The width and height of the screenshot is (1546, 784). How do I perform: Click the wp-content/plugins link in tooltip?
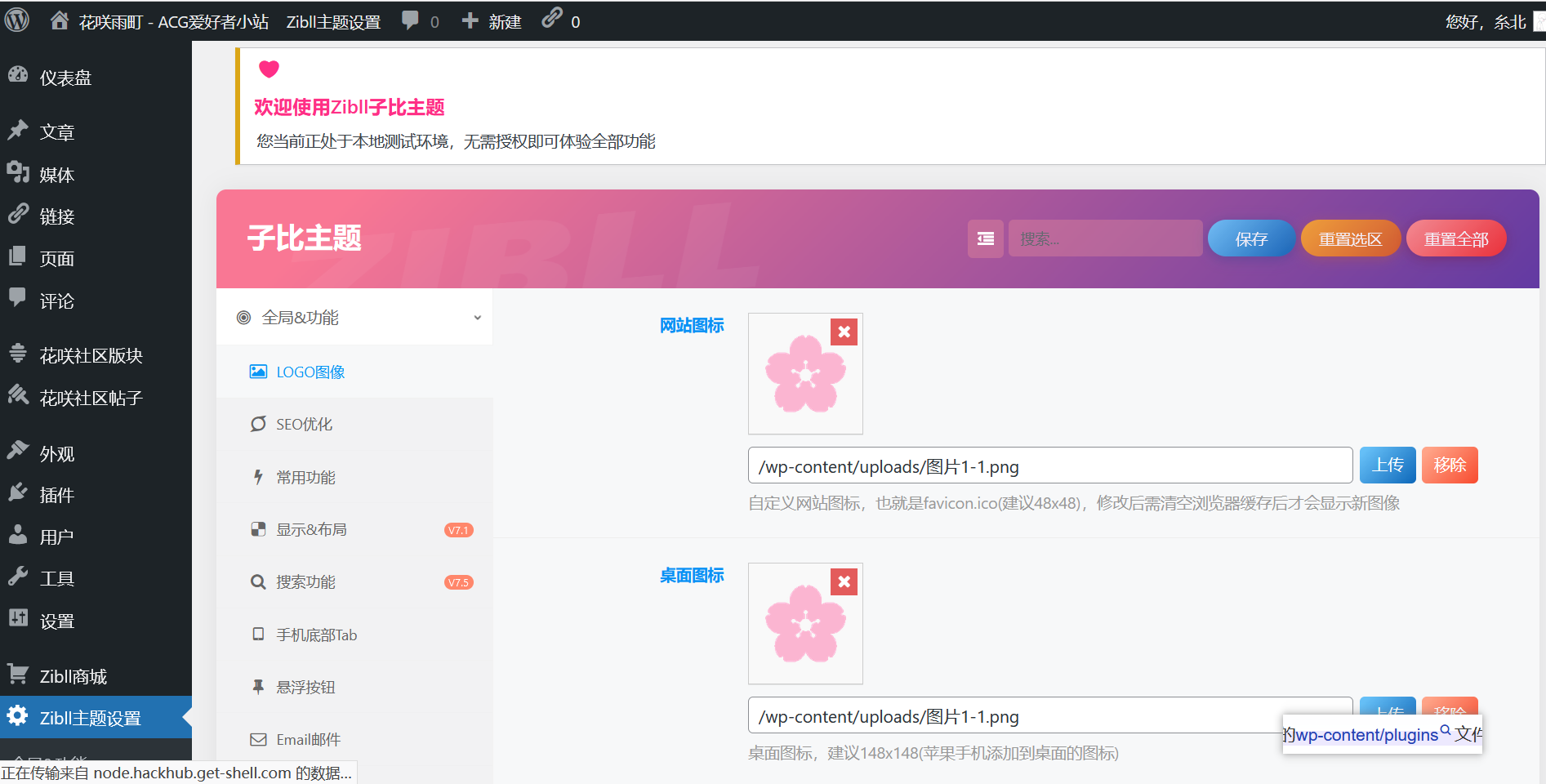(1366, 734)
